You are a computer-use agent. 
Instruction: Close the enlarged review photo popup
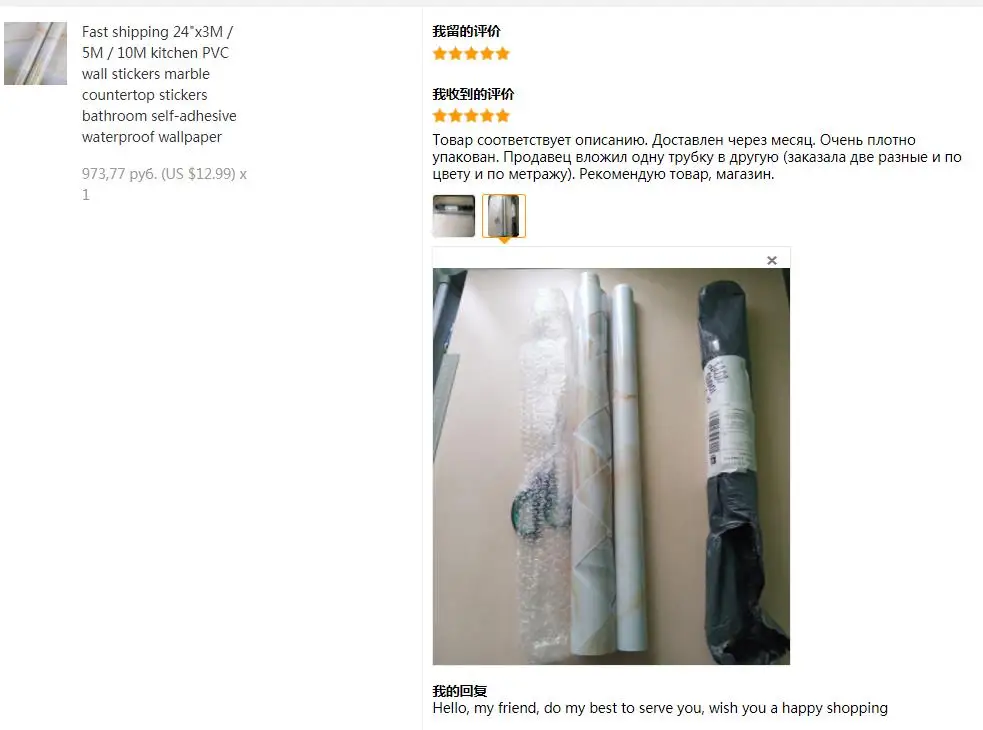(772, 260)
